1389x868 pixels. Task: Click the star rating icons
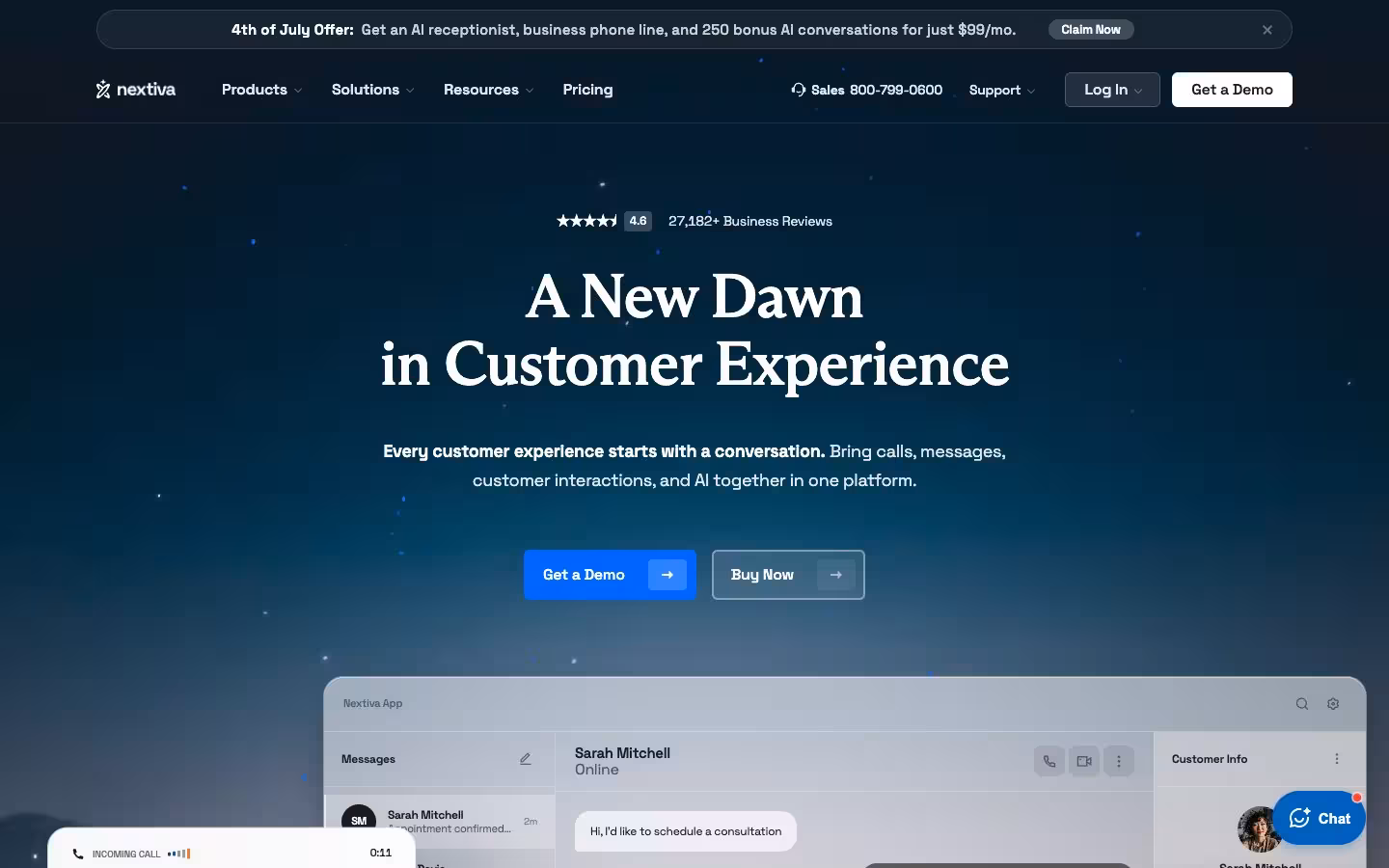pyautogui.click(x=587, y=221)
